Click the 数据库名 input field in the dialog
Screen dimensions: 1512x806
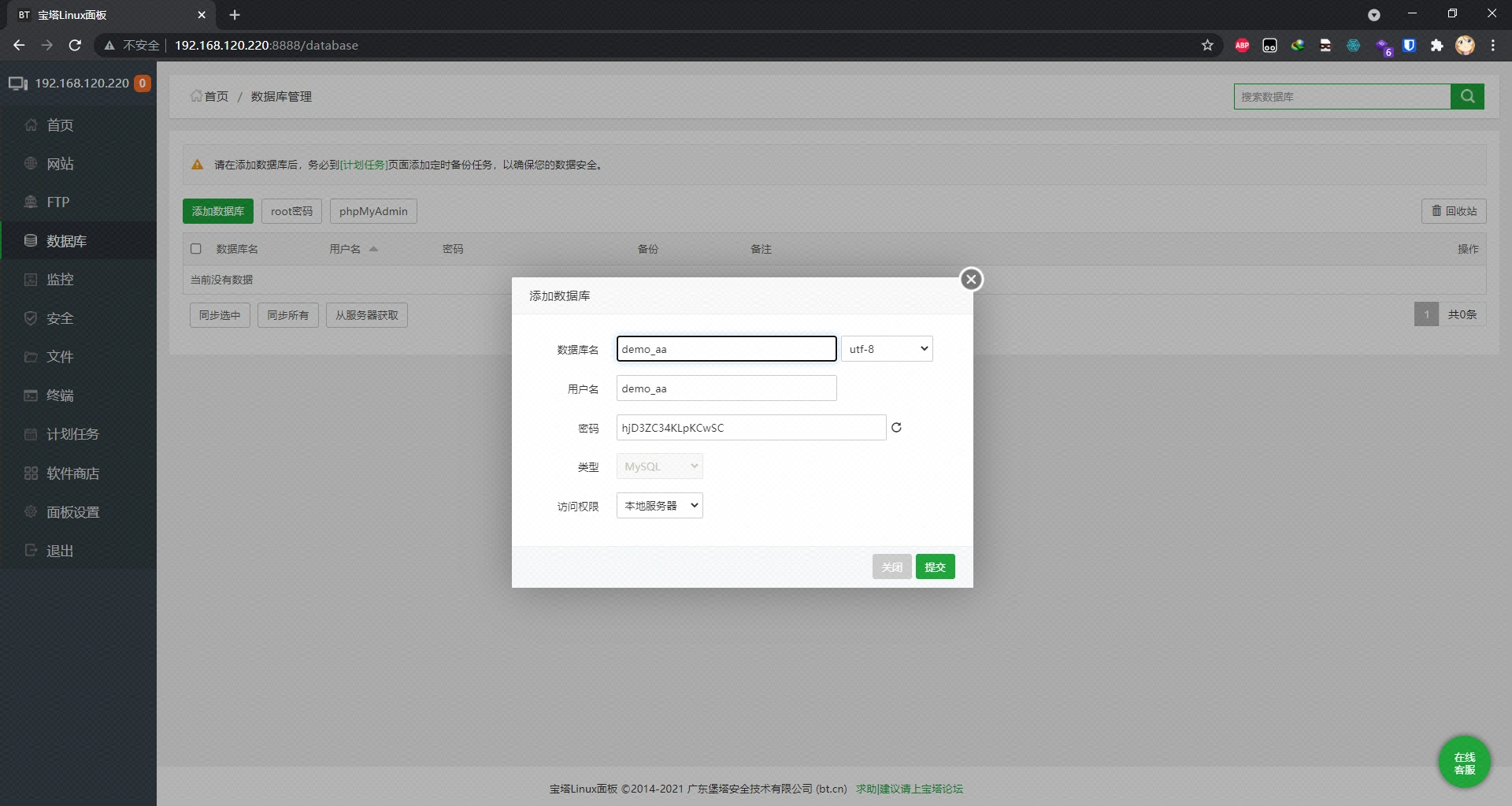[726, 349]
